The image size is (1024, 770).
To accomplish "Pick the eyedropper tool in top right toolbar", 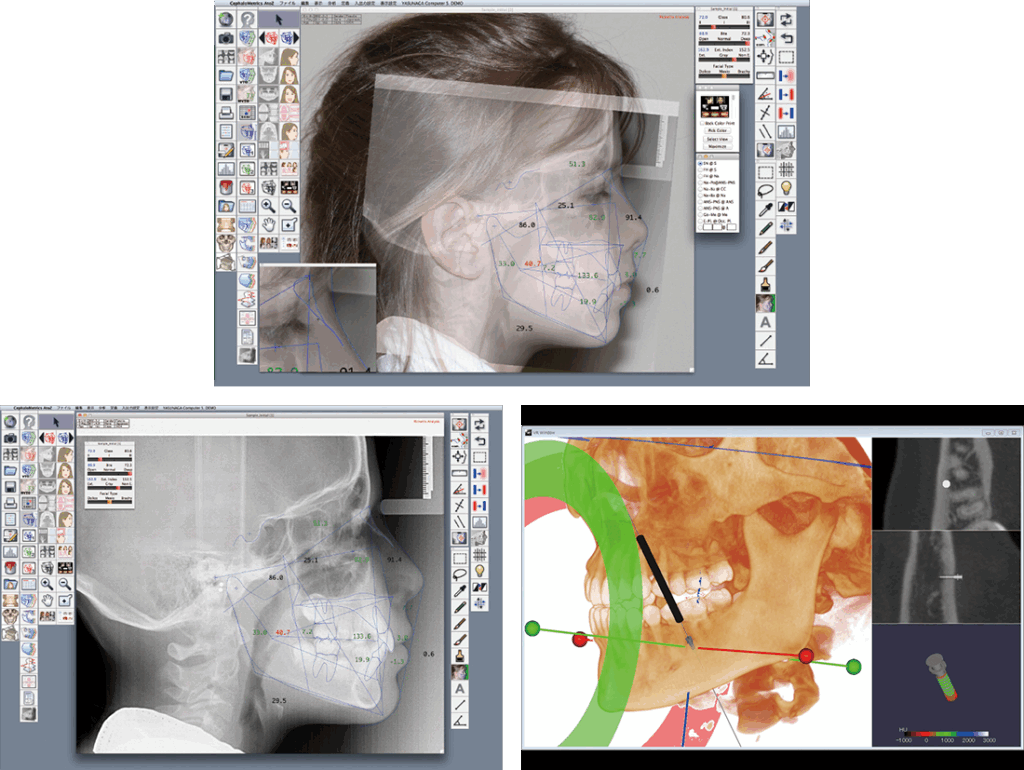I will click(x=765, y=207).
